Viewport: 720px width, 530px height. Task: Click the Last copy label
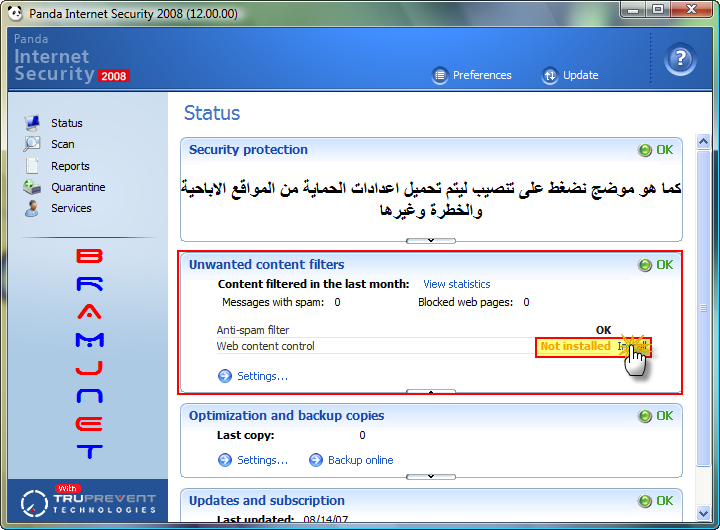246,435
